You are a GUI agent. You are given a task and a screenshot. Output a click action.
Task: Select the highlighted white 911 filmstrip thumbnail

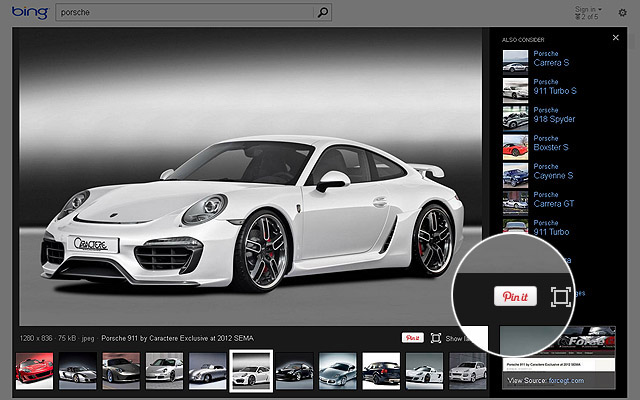point(251,371)
